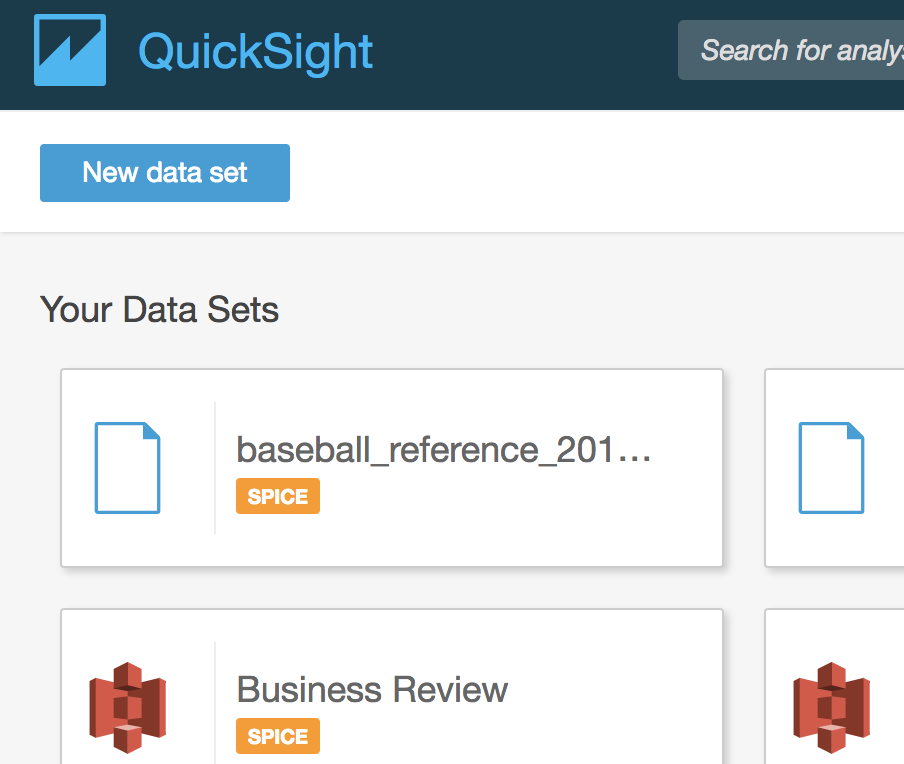Click the QuickSight brand name text

[x=255, y=51]
